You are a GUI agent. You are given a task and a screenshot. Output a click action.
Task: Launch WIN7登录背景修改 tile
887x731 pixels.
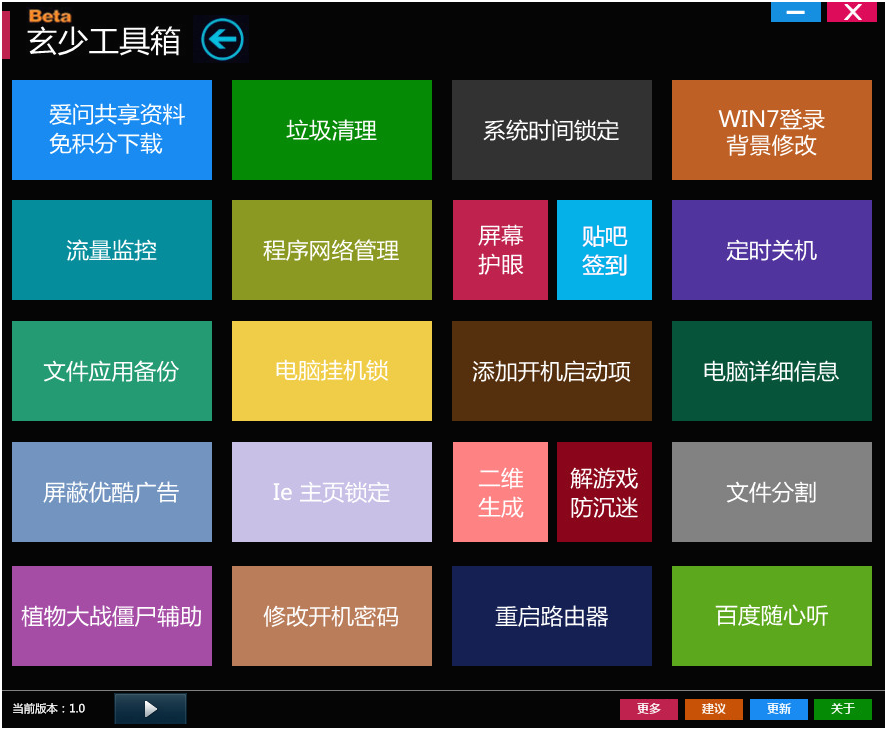click(772, 130)
